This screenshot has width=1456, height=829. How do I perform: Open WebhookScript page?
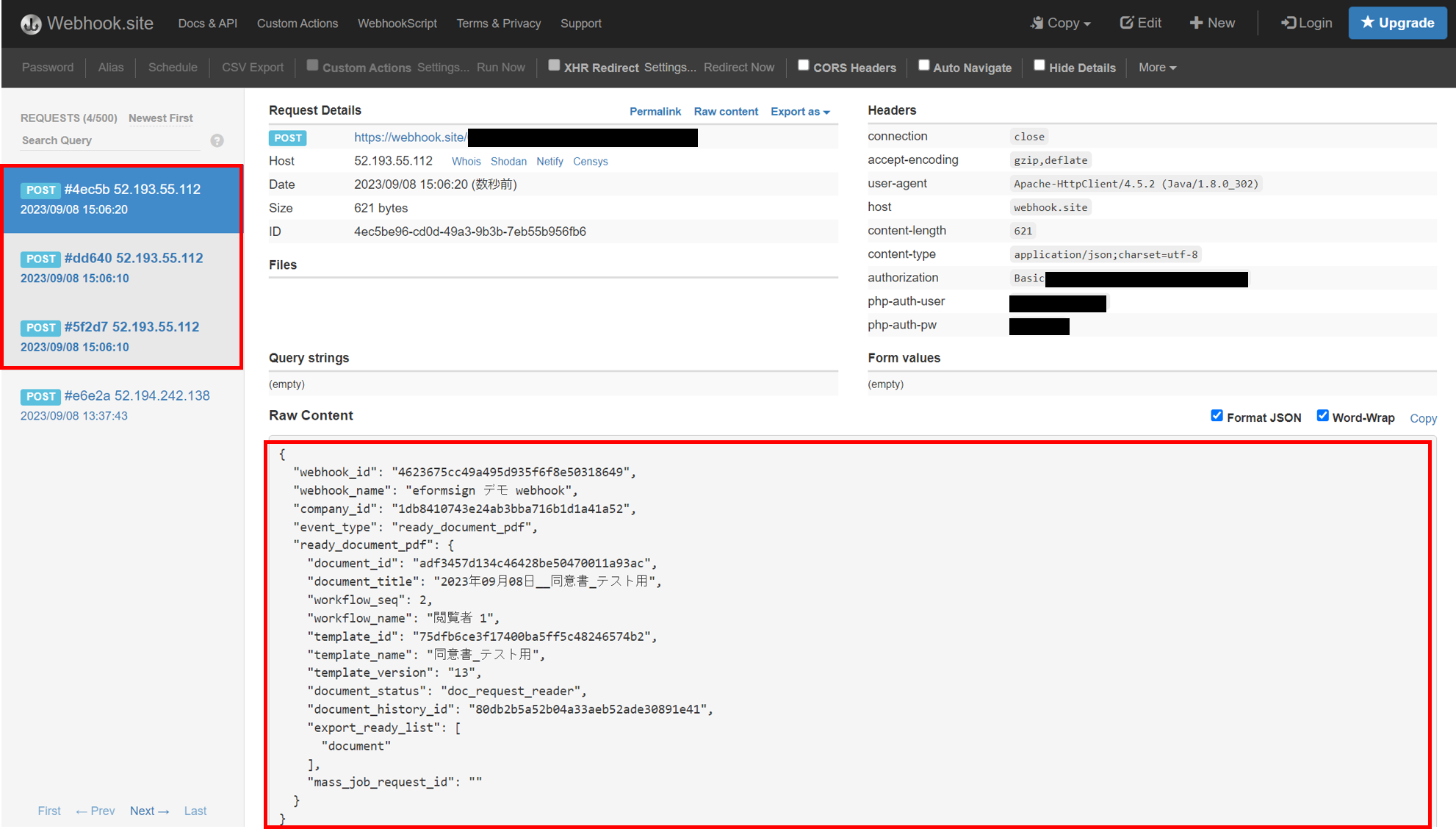point(397,24)
